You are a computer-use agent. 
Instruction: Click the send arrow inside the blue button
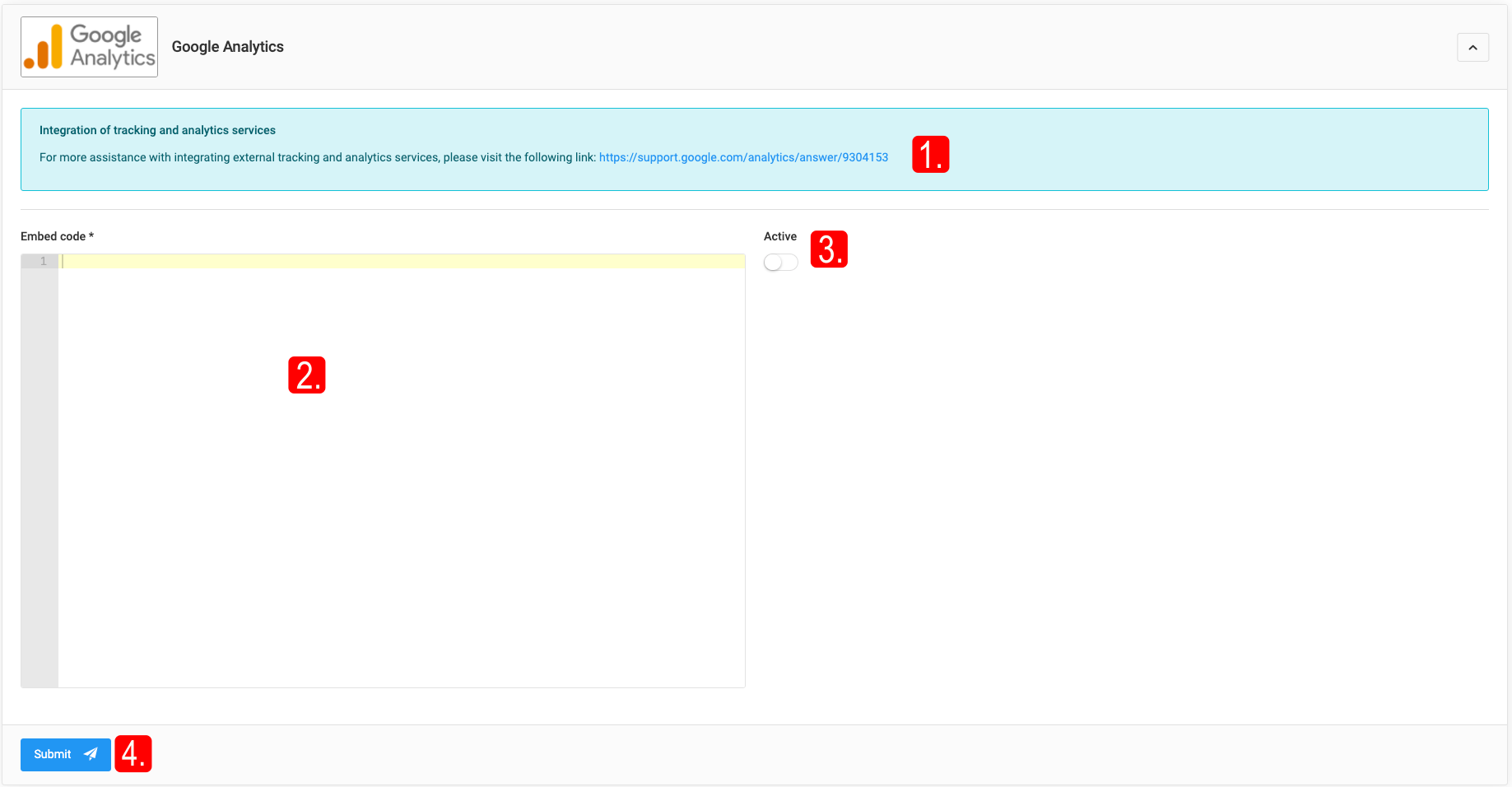pos(91,754)
